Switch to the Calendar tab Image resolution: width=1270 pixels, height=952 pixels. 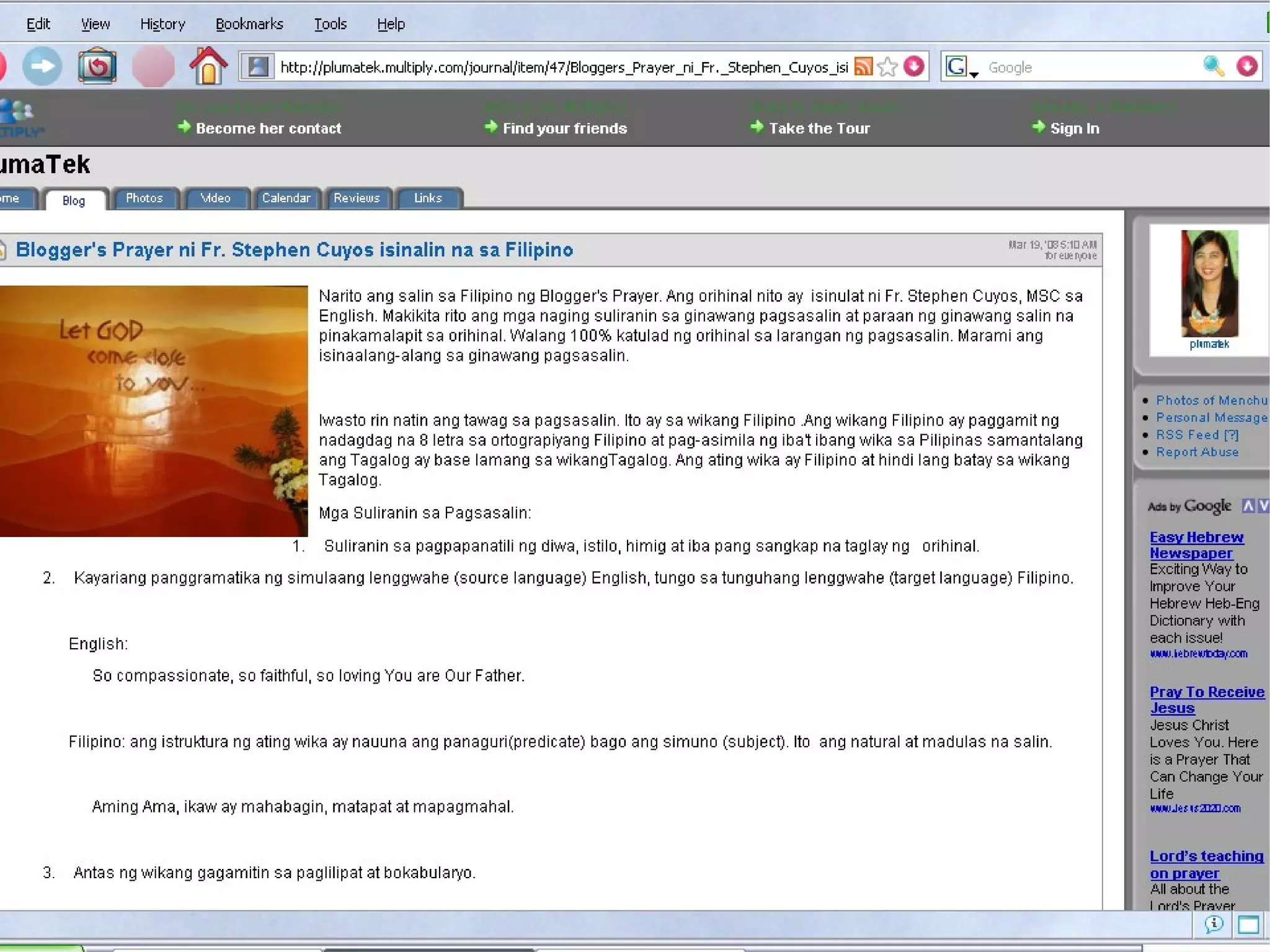point(286,198)
